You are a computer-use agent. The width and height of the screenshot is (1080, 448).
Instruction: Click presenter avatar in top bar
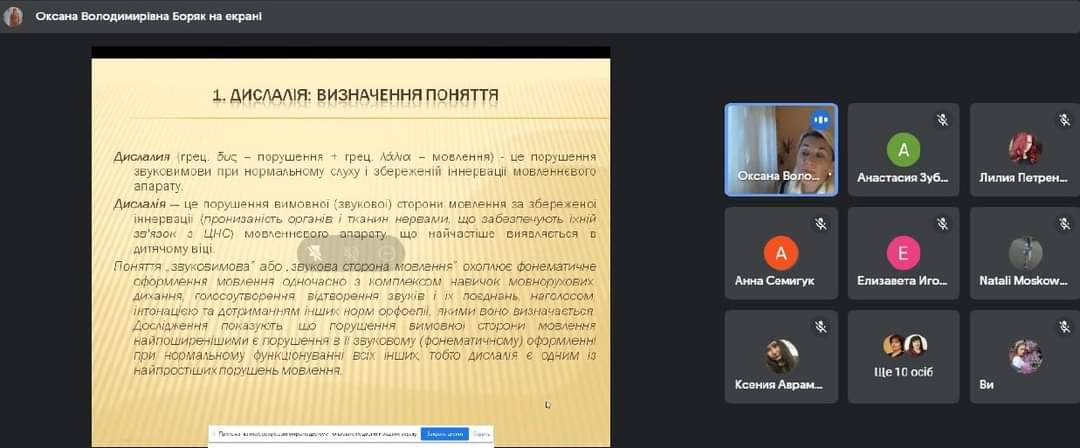pos(13,16)
